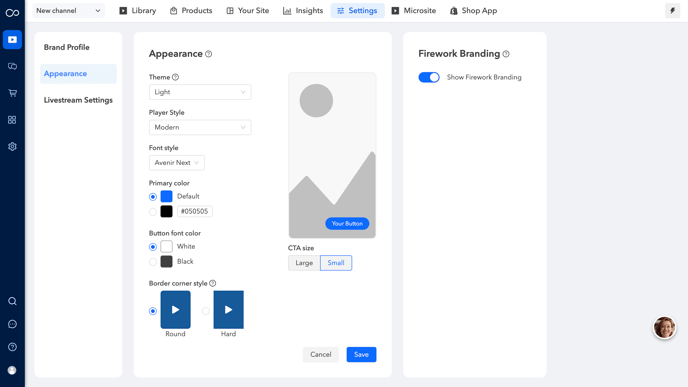The width and height of the screenshot is (688, 387).
Task: Select custom #050505 primary color radio
Action: pos(153,212)
